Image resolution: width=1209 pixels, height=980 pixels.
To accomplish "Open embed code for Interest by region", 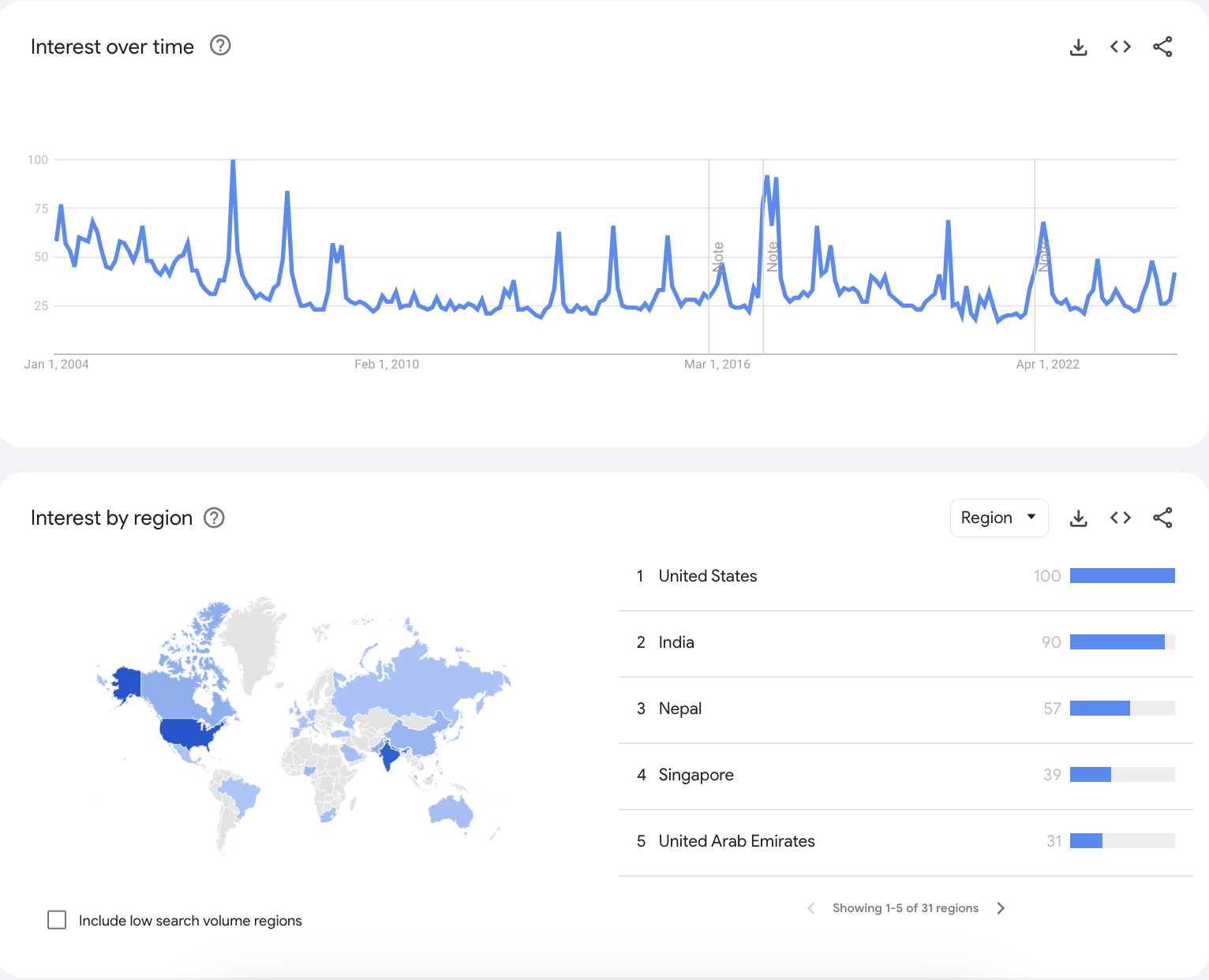I will pos(1121,518).
